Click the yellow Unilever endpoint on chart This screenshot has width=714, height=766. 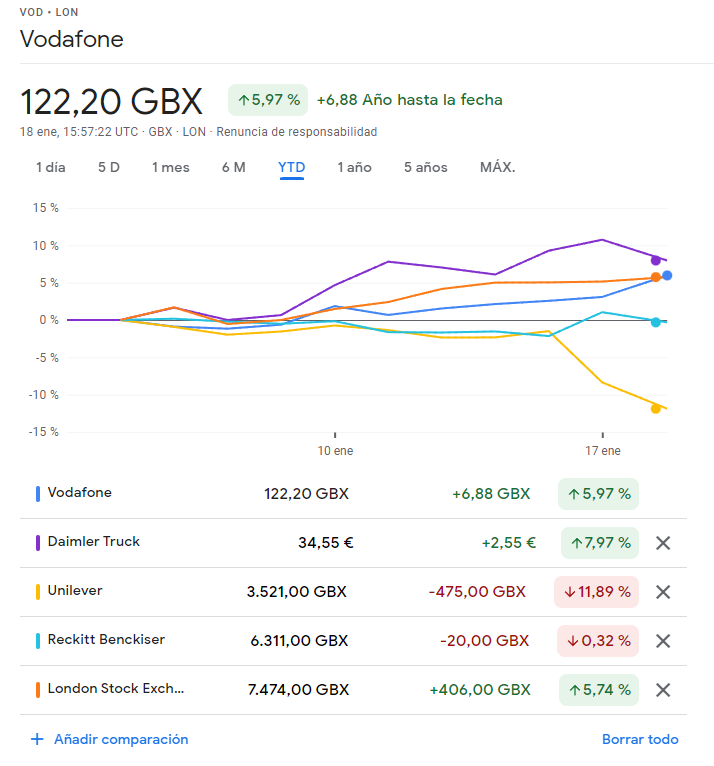coord(656,408)
